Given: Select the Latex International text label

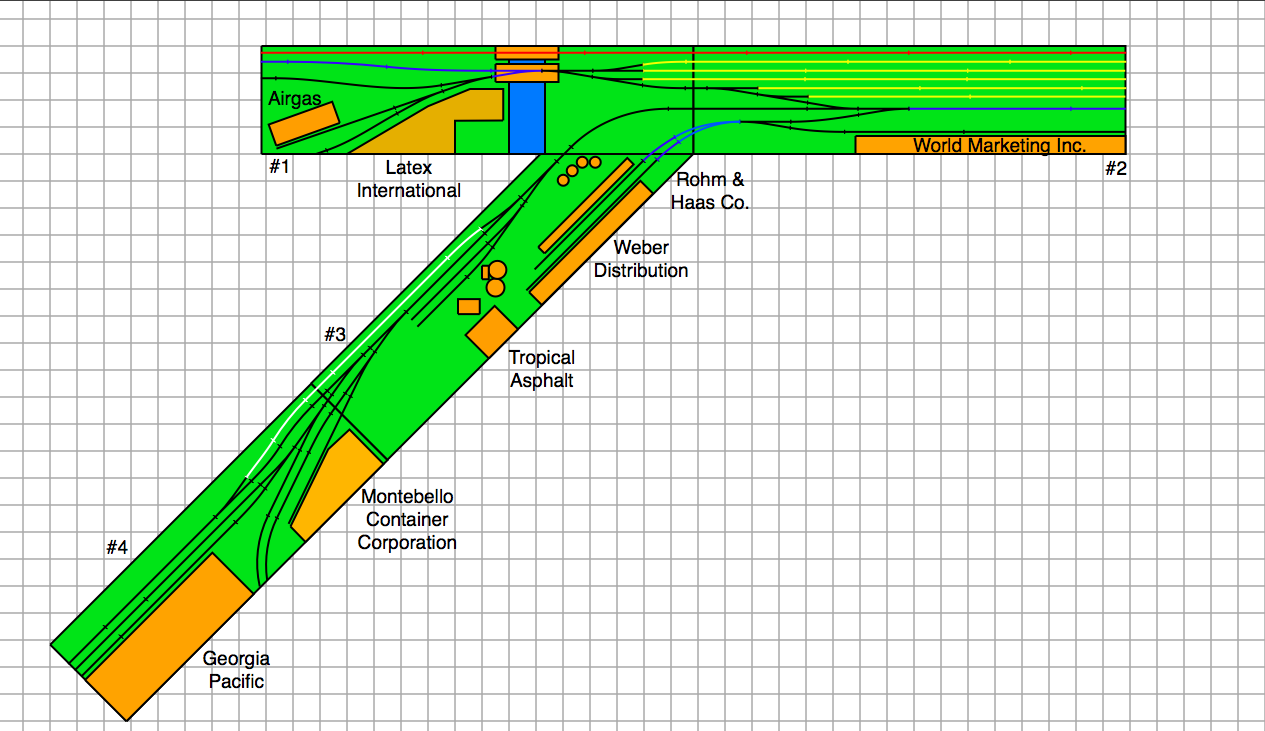Looking at the screenshot, I should 409,179.
